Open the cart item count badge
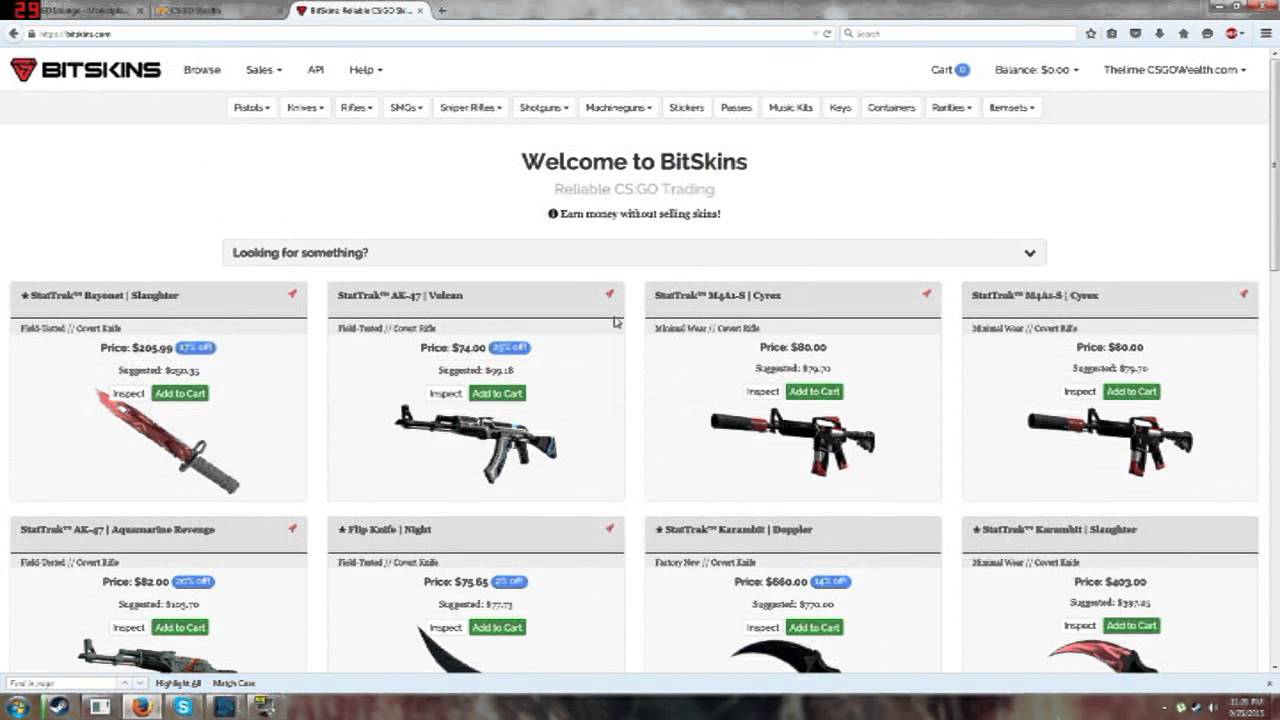The width and height of the screenshot is (1280, 720). coord(962,70)
